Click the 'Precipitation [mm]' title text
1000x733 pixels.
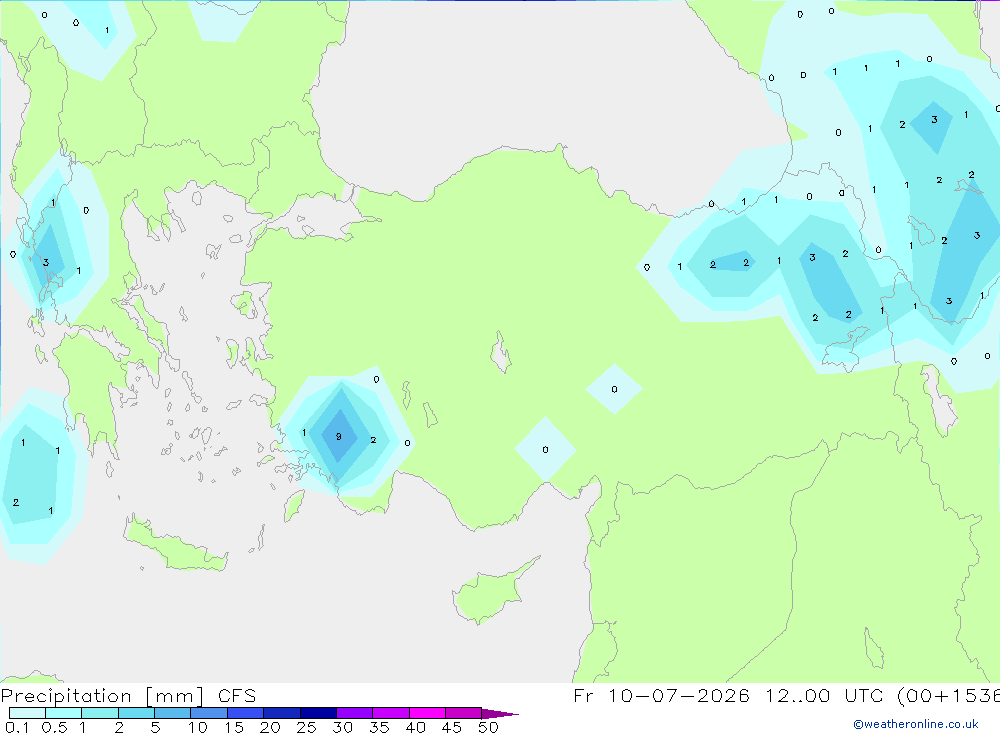point(102,696)
